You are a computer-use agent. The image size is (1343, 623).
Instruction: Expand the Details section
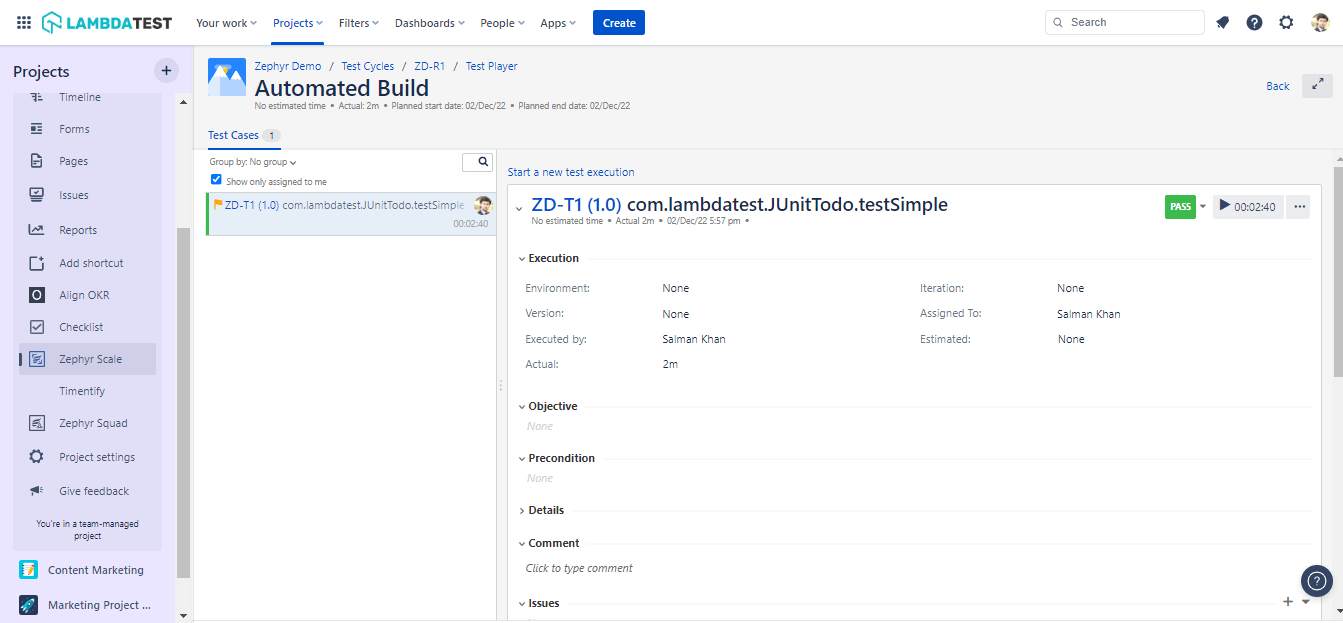point(521,510)
